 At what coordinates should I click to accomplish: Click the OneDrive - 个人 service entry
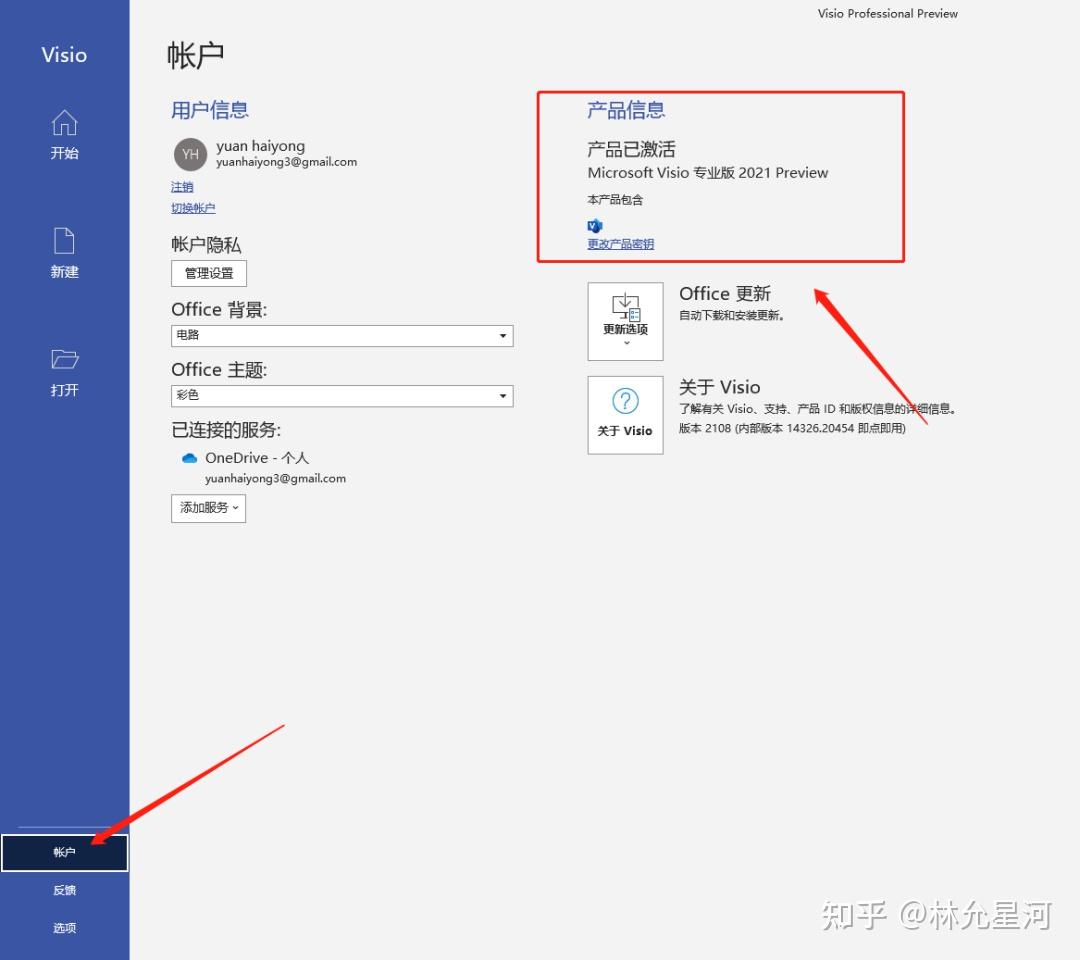(255, 457)
